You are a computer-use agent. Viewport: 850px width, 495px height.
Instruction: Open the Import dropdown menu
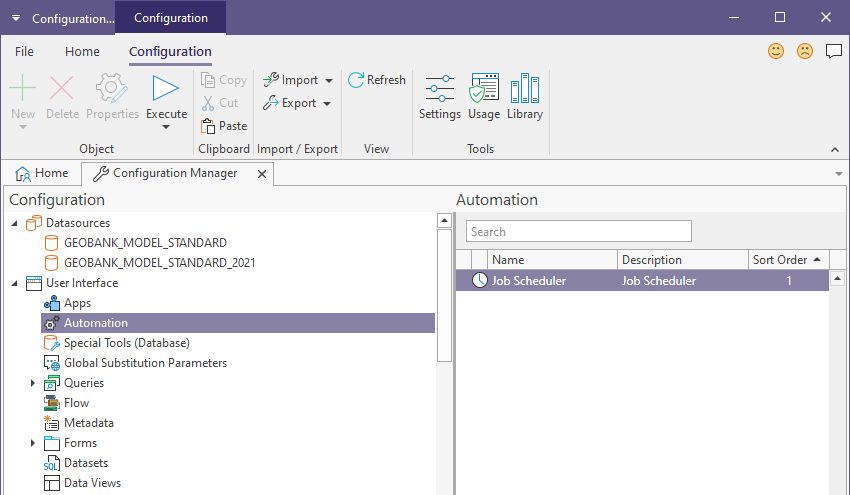pyautogui.click(x=297, y=80)
